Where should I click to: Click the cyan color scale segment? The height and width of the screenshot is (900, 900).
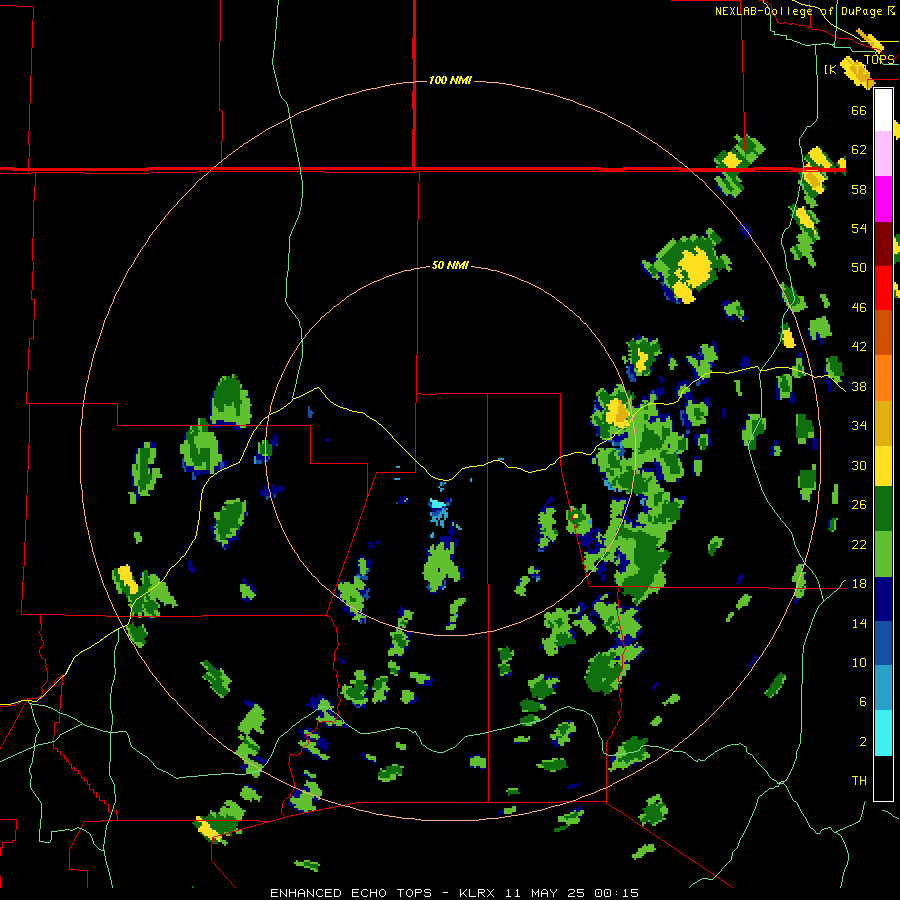[883, 733]
